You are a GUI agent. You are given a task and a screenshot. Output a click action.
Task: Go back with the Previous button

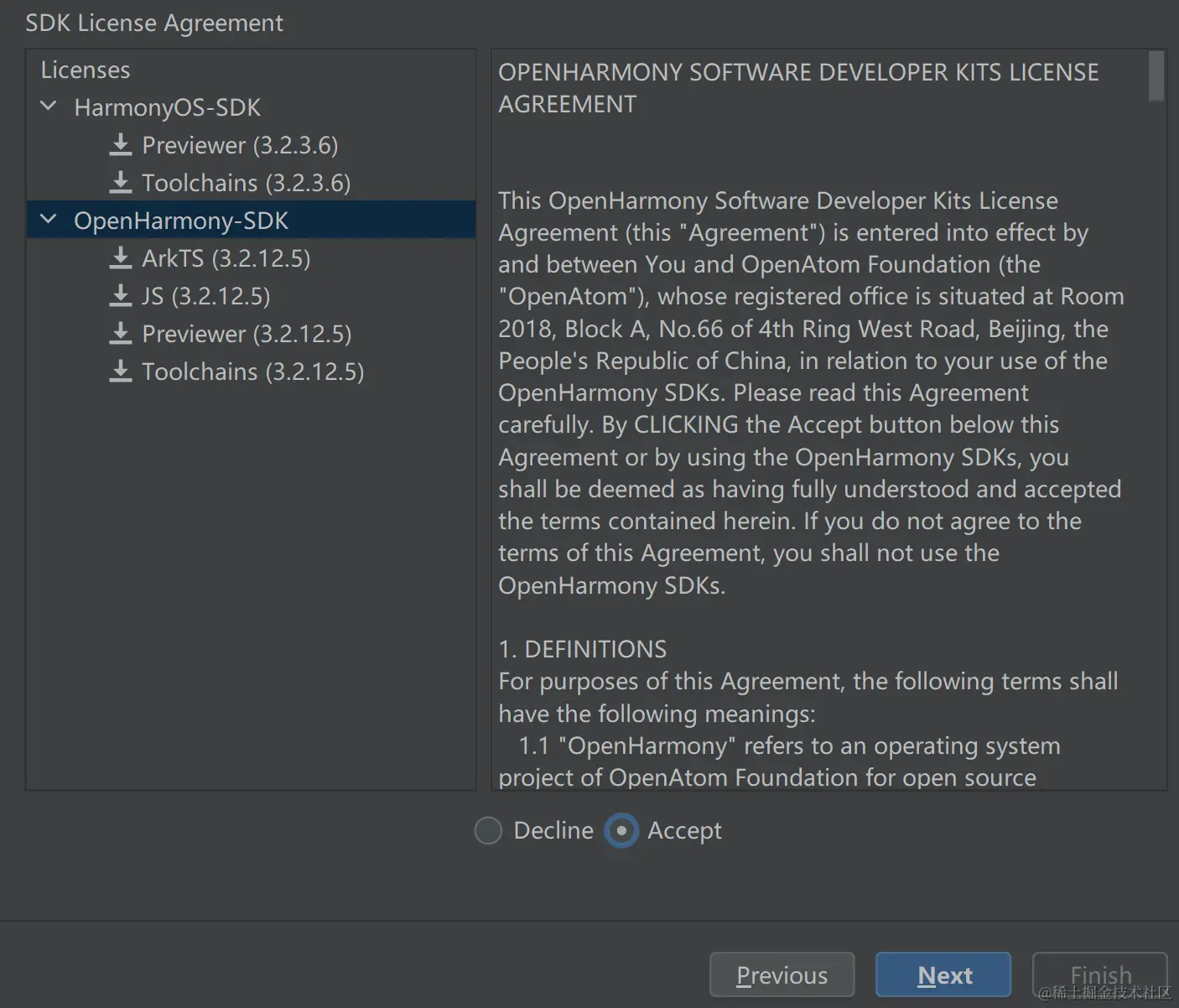[782, 975]
